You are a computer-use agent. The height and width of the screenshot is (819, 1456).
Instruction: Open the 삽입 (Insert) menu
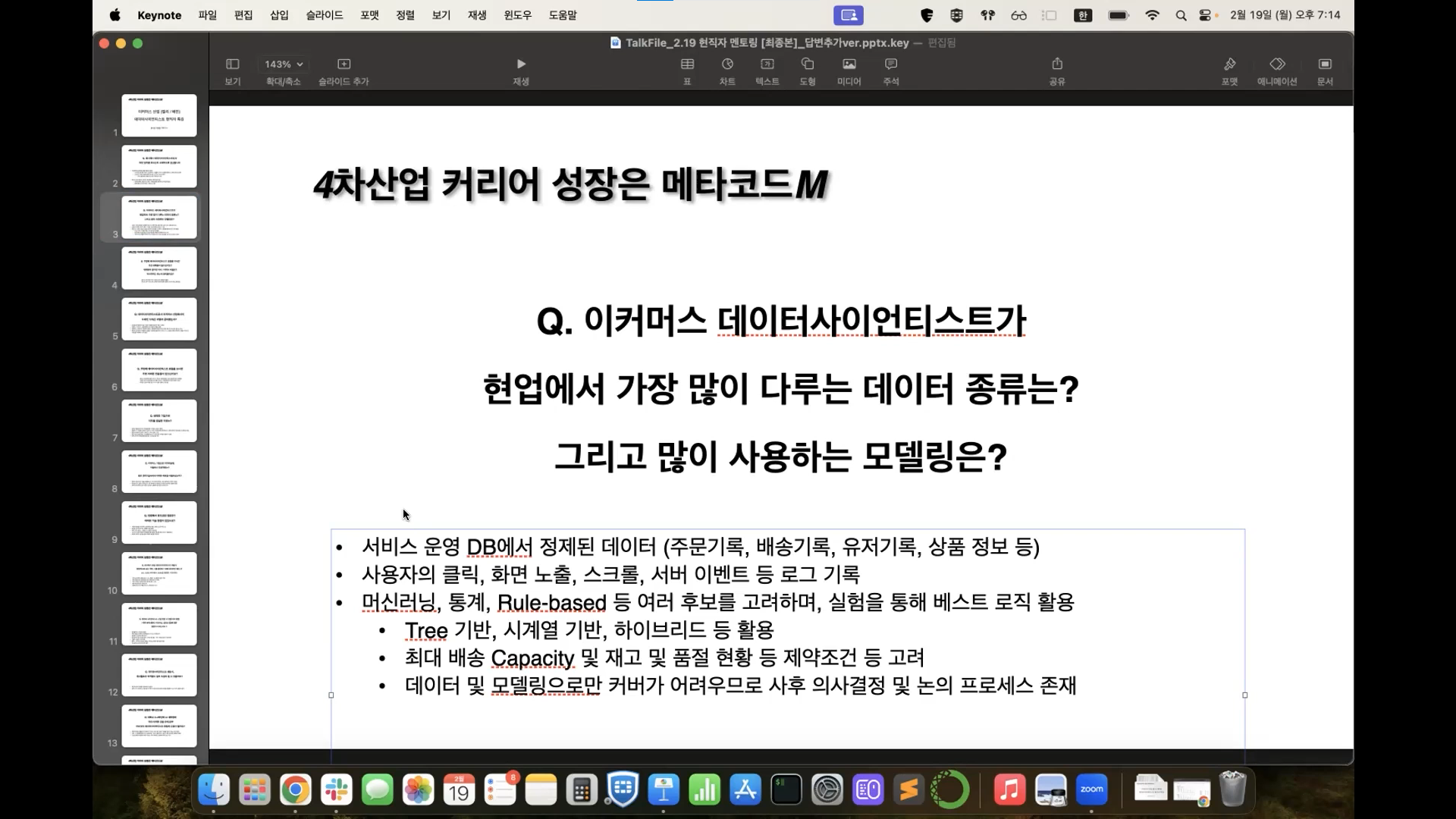(279, 15)
